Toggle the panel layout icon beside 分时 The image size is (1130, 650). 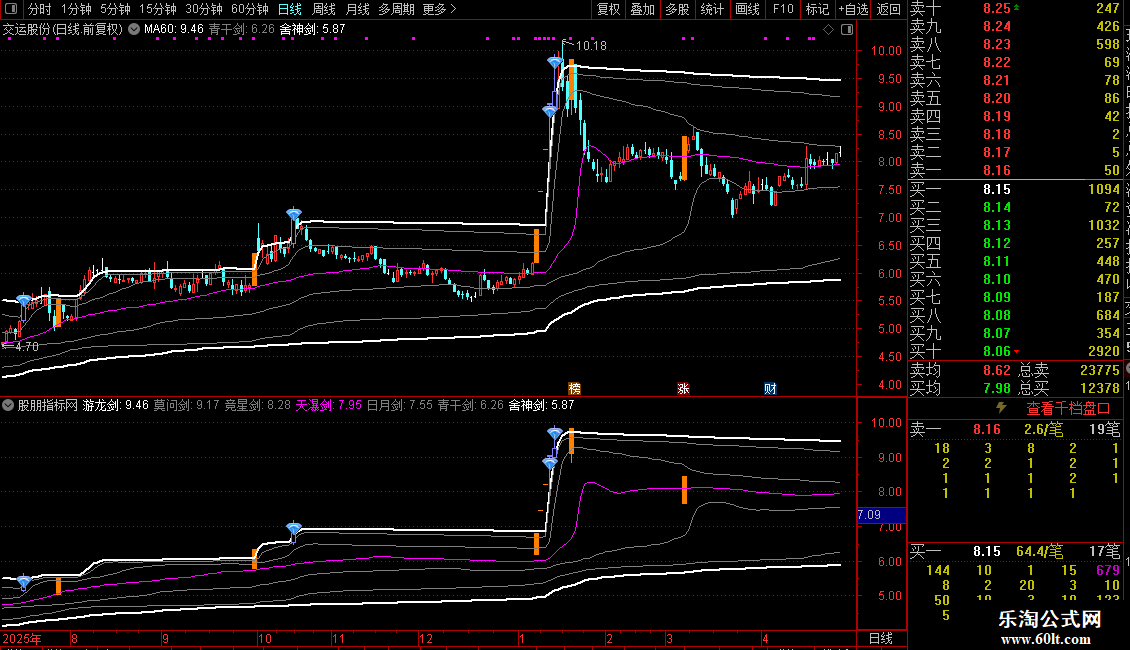tap(11, 9)
